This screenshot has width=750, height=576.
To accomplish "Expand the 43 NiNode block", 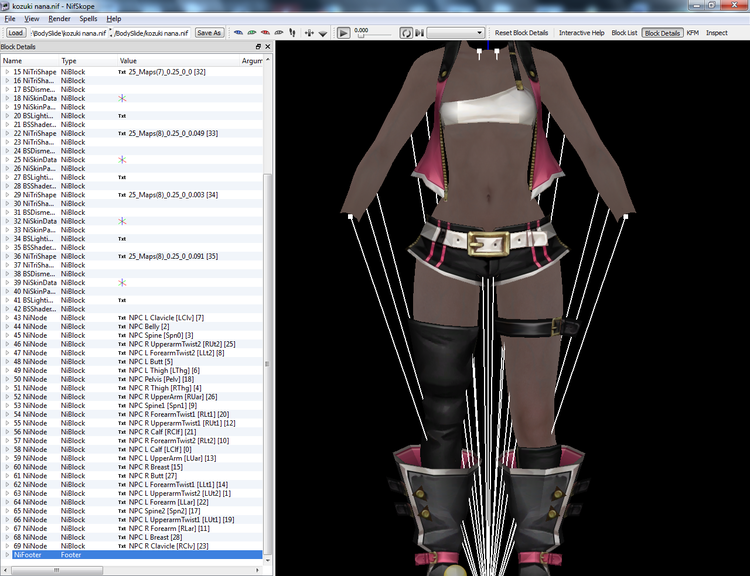I will pyautogui.click(x=7, y=318).
